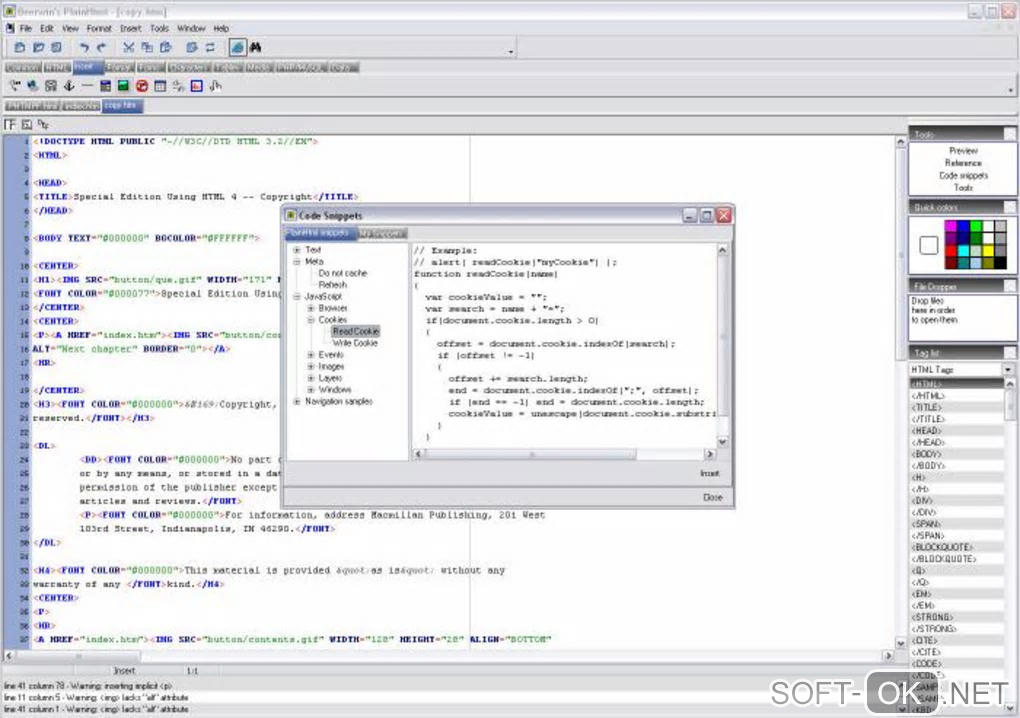
Task: Collapse the Cookies node
Action: point(311,320)
